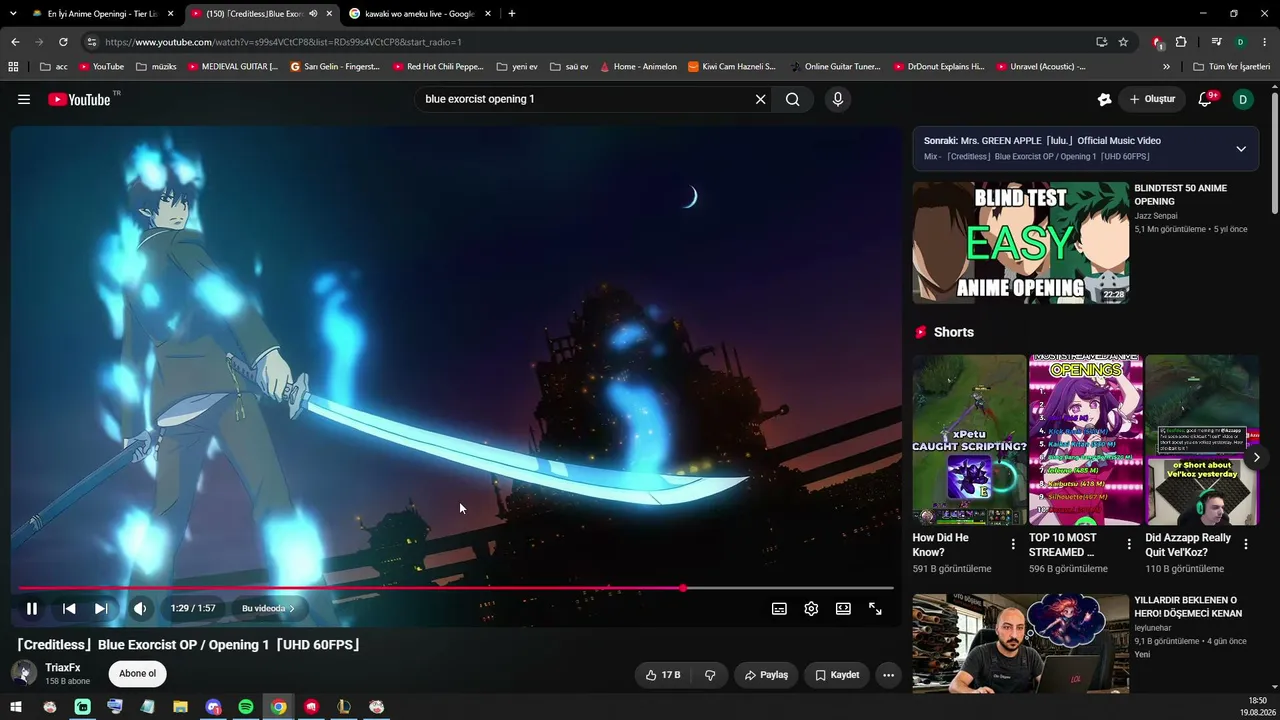Open the YouTube account avatar menu
This screenshot has height=720, width=1280.
1243,99
